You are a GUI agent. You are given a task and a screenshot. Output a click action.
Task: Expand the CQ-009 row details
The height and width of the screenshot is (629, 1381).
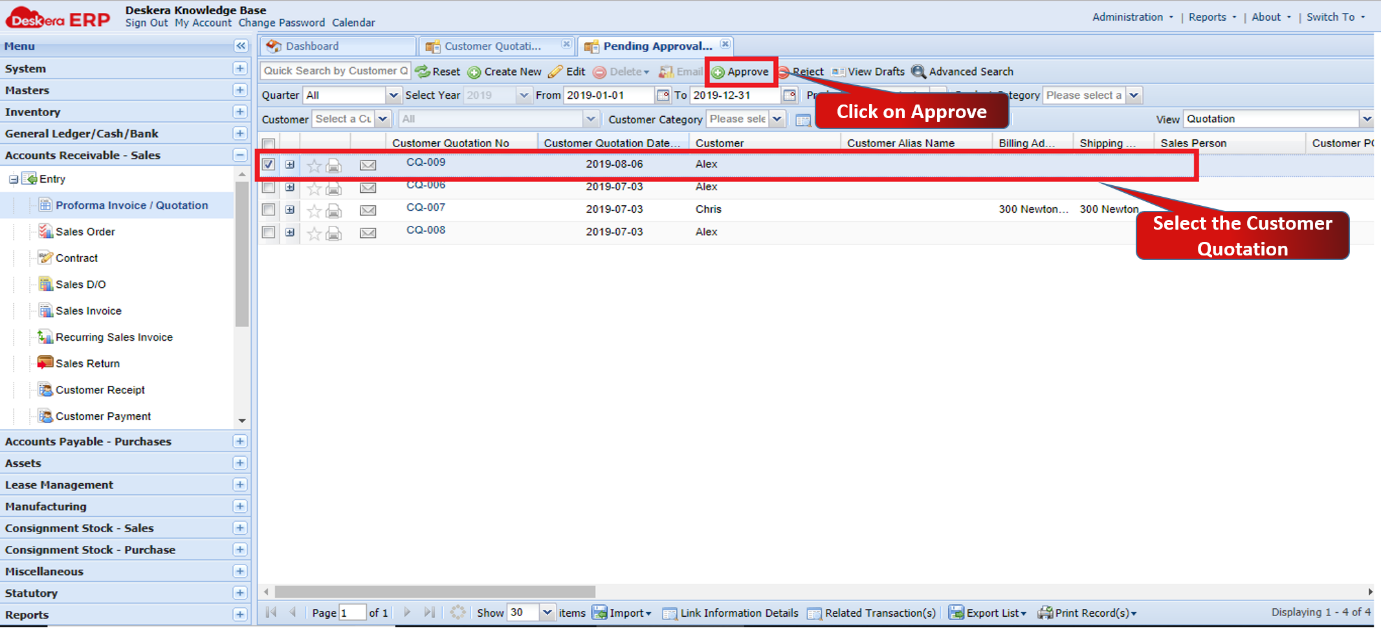point(290,165)
